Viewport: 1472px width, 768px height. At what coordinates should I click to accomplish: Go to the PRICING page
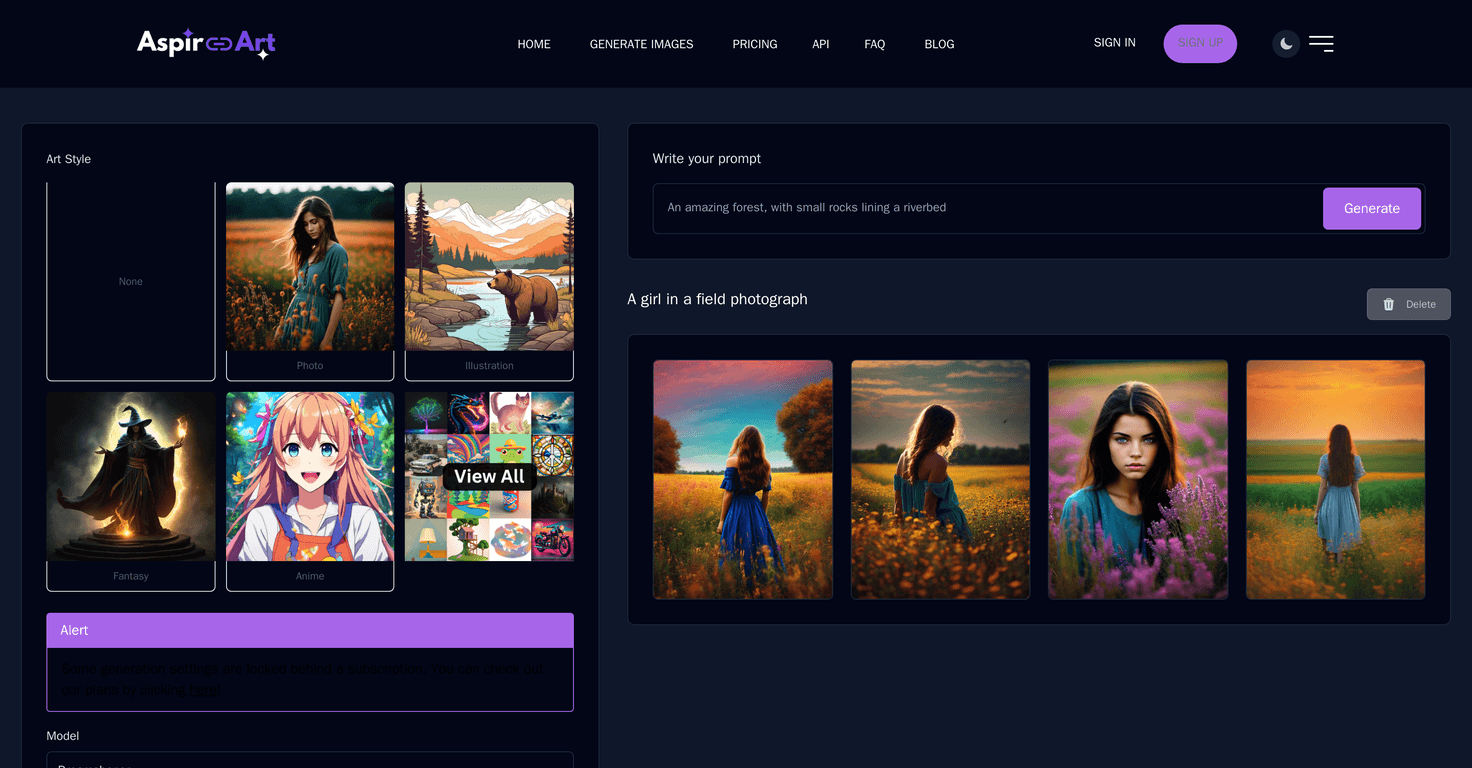coord(755,44)
